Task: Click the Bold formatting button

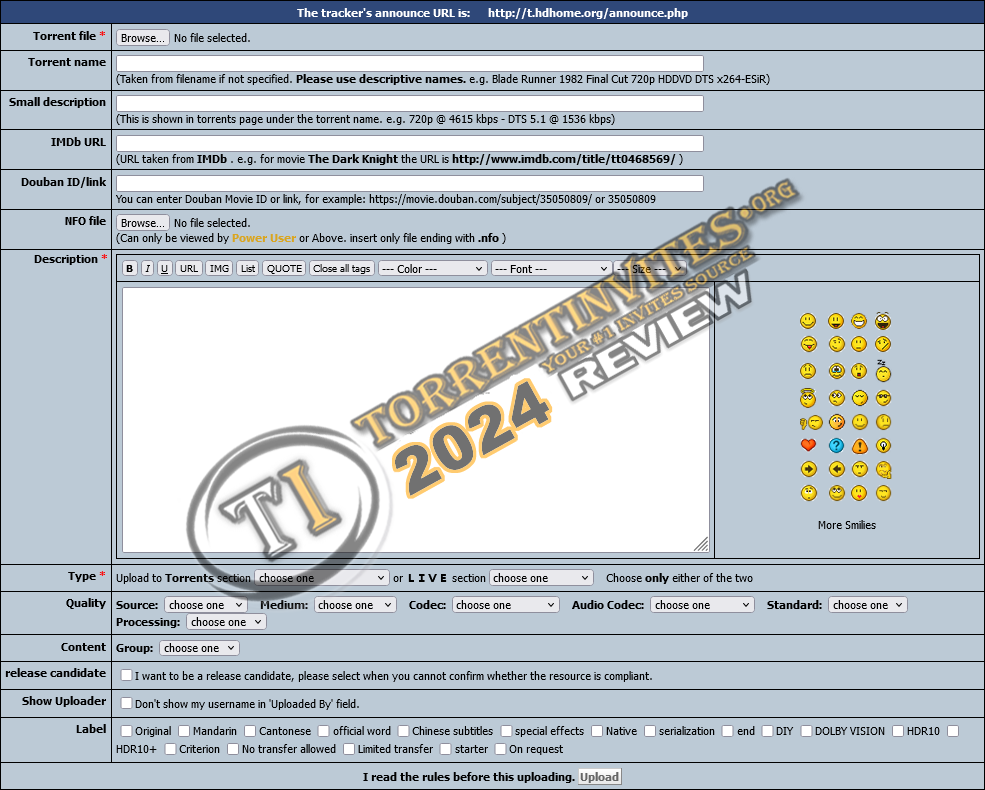Action: point(130,268)
